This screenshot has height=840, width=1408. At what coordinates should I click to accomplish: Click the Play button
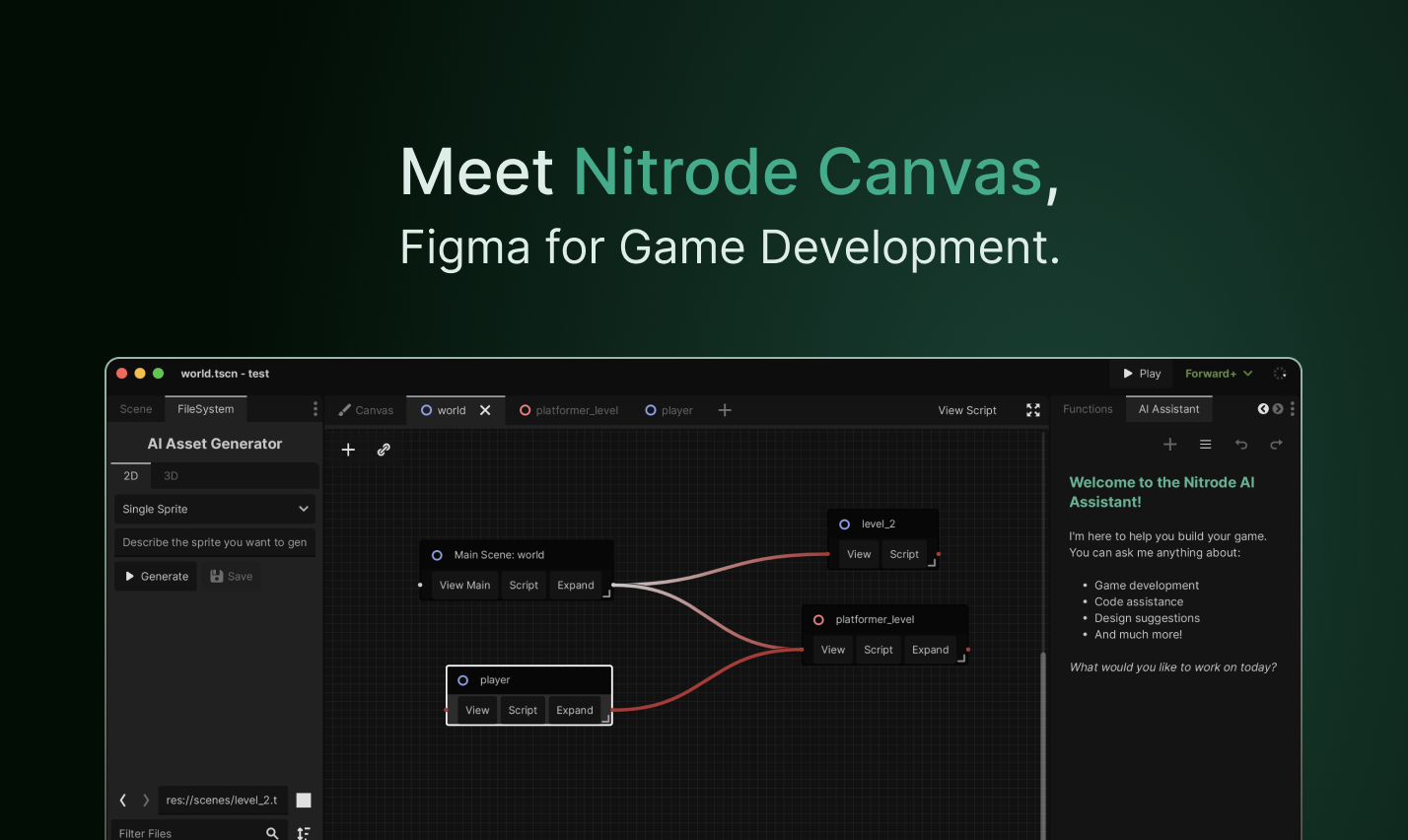click(x=1142, y=374)
